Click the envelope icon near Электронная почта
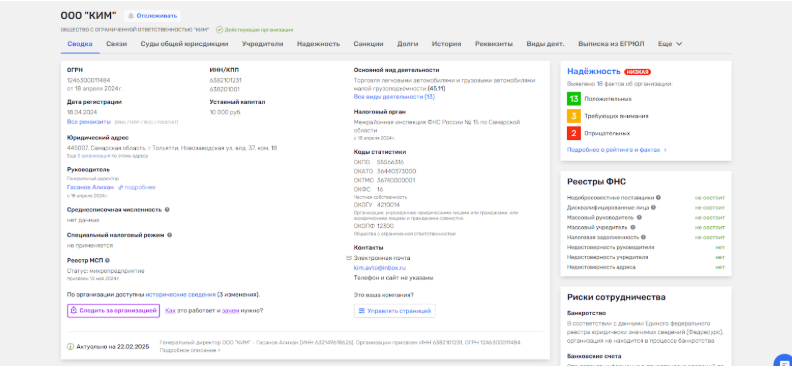792x372 pixels. [x=349, y=258]
